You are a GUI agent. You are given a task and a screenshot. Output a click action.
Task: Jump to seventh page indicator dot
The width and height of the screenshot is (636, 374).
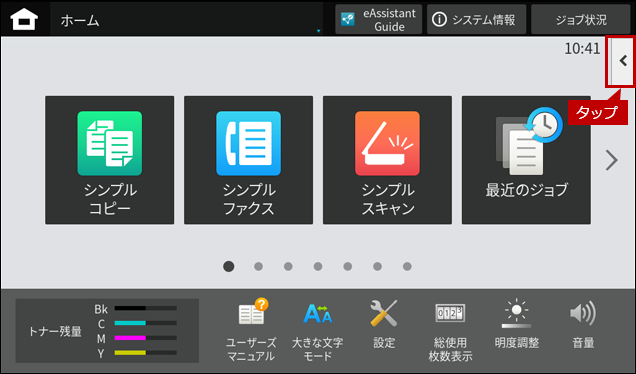(407, 266)
